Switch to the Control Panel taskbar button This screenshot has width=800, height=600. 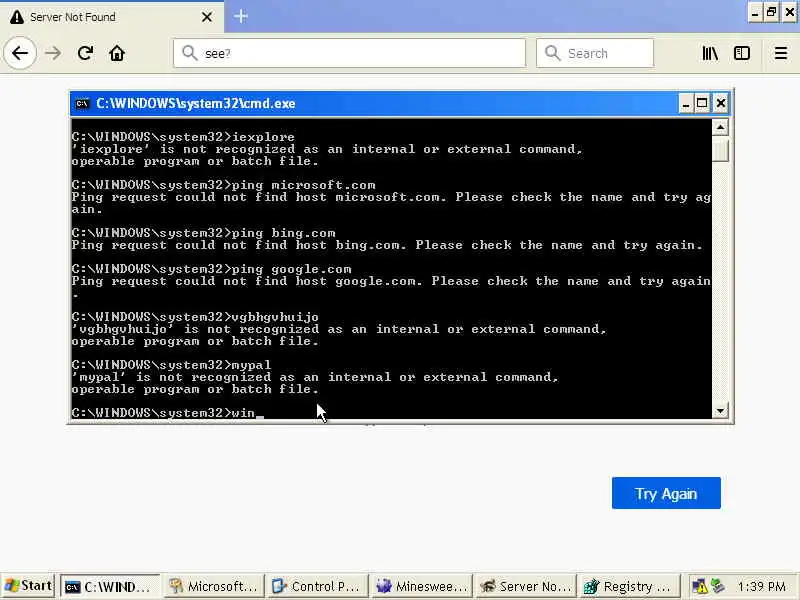[x=317, y=587]
